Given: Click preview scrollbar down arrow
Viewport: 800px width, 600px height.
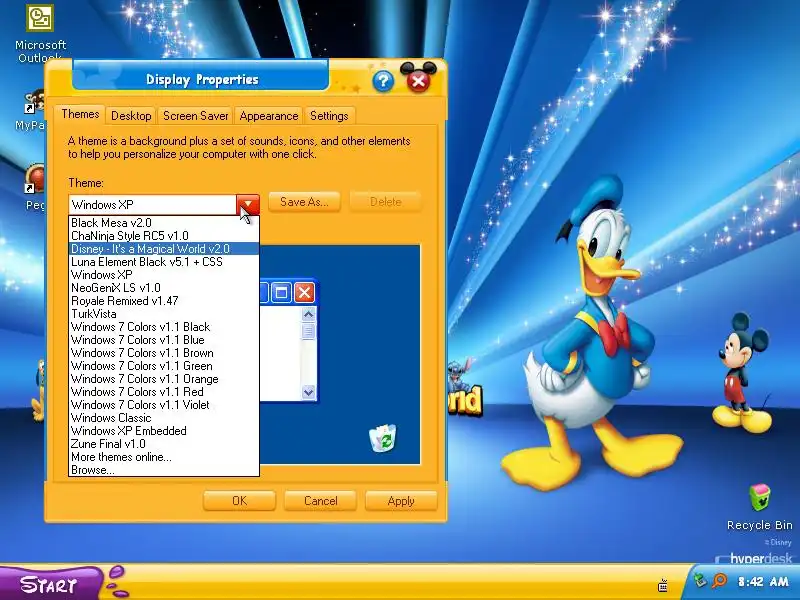Looking at the screenshot, I should (308, 392).
